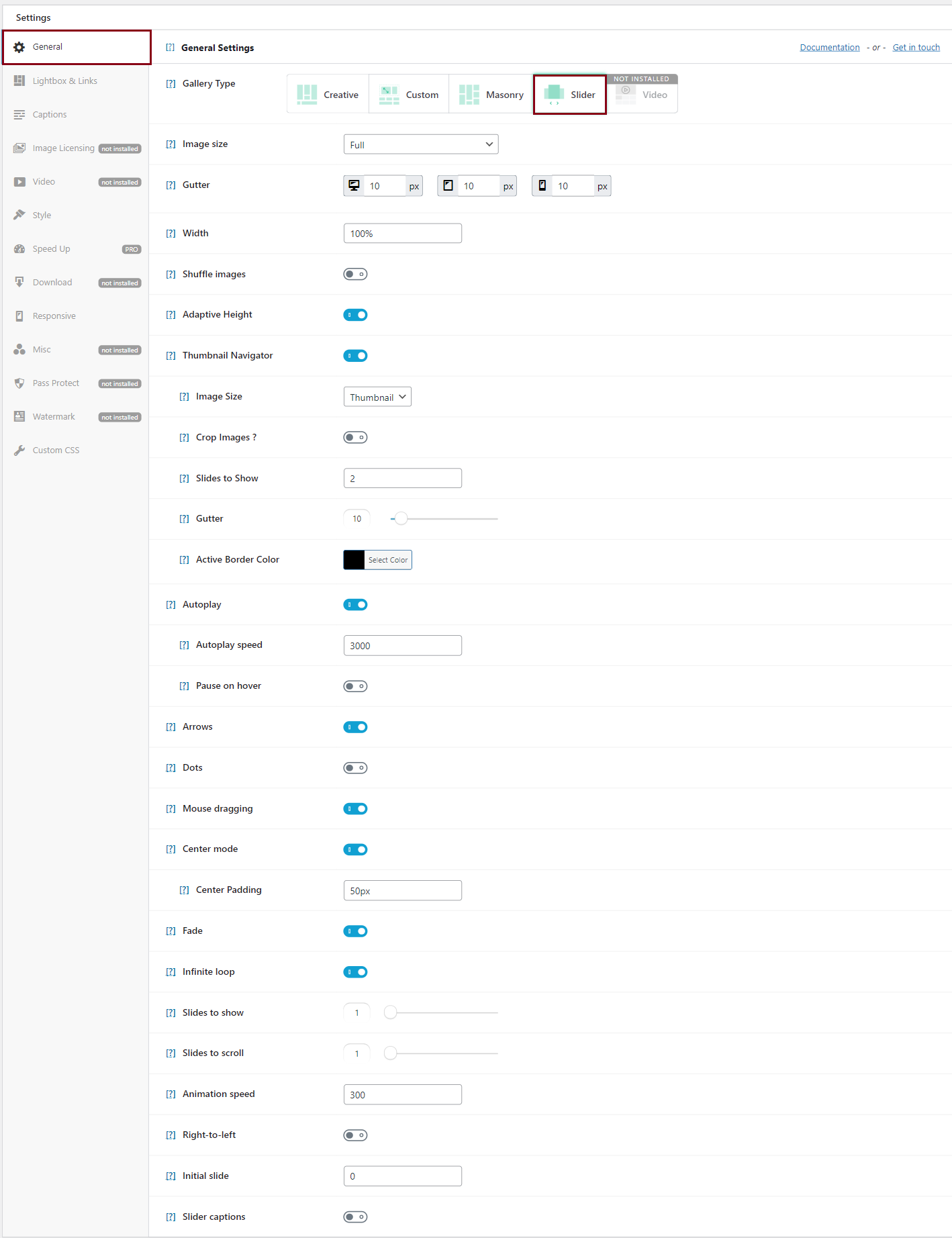Choose the Masonry gallery type icon
Viewport: 952px width, 1238px height.
469,95
